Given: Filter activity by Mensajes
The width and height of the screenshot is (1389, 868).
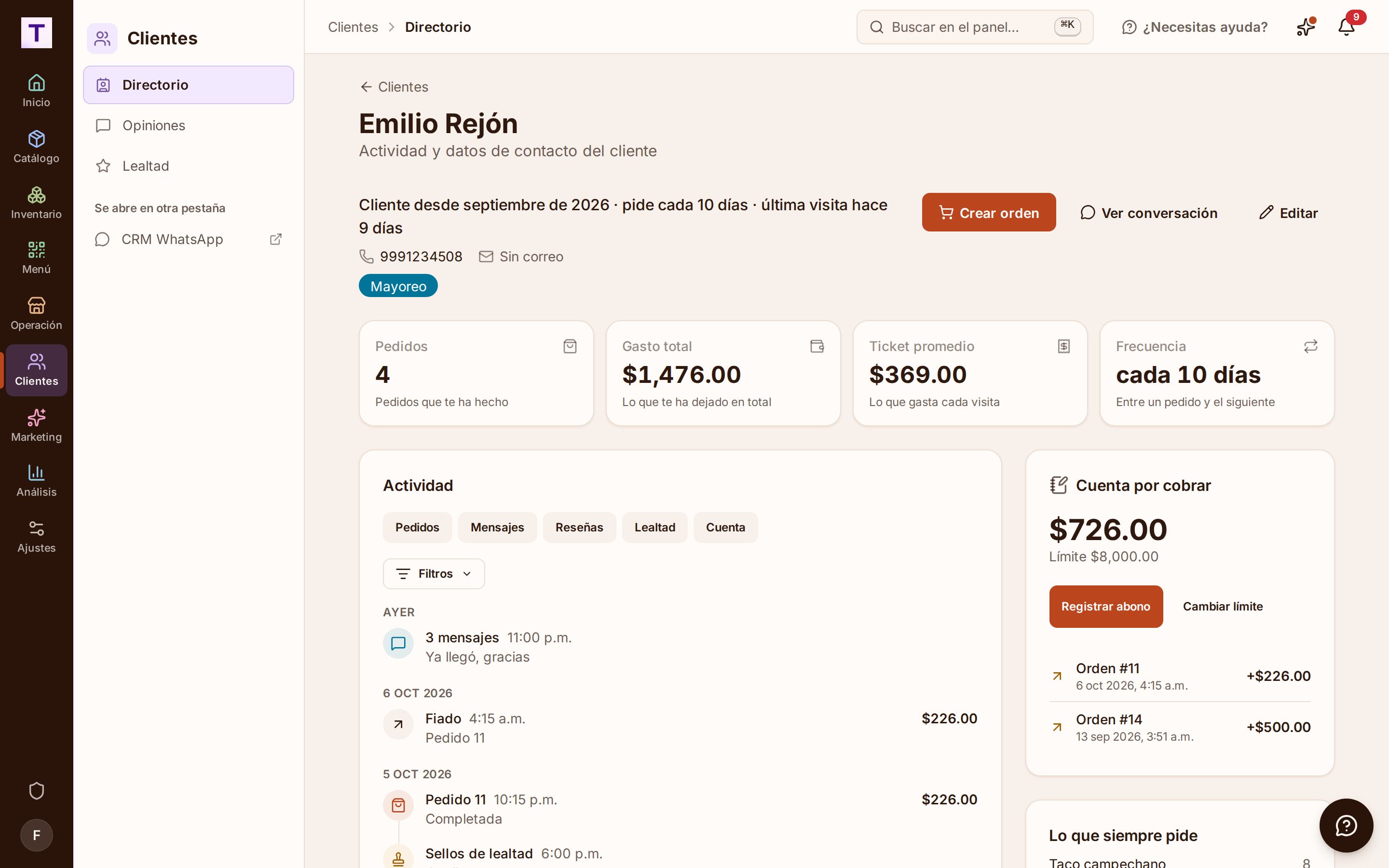Looking at the screenshot, I should point(497,527).
